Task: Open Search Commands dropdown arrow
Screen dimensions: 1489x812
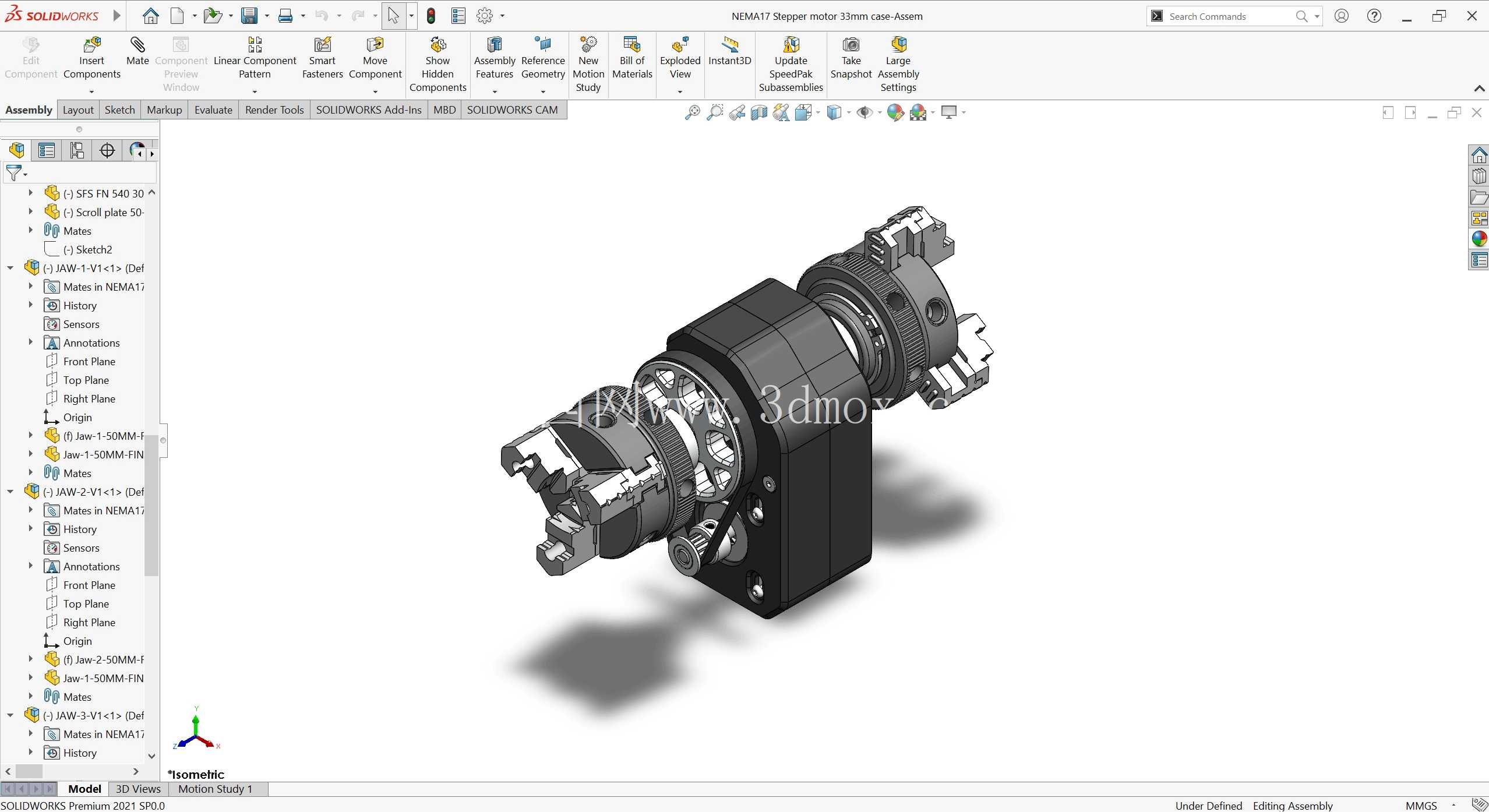Action: (x=1317, y=16)
